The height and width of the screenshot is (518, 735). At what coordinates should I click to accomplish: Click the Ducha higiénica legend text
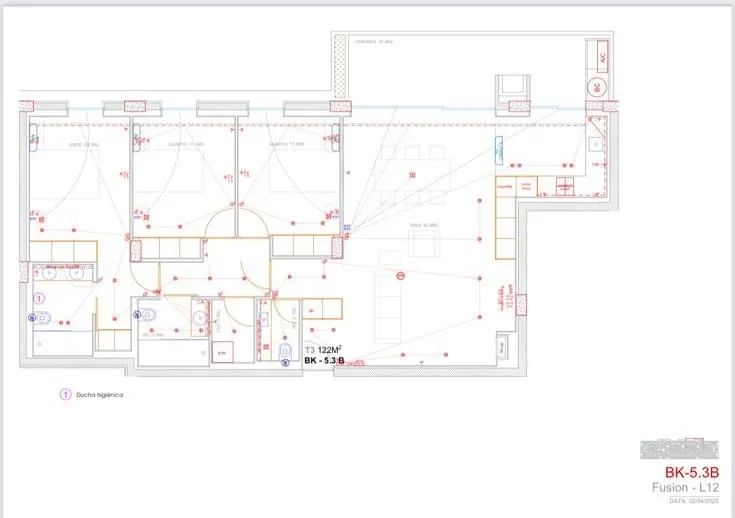[100, 395]
